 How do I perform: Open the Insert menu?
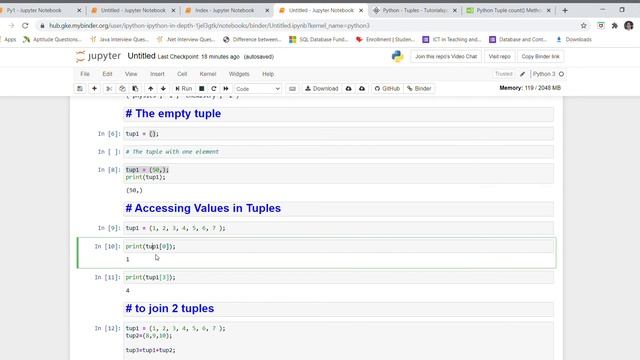(x=157, y=74)
